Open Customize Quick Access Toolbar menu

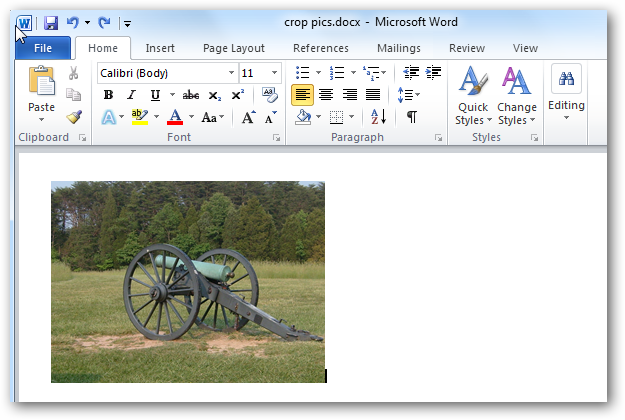coord(127,24)
